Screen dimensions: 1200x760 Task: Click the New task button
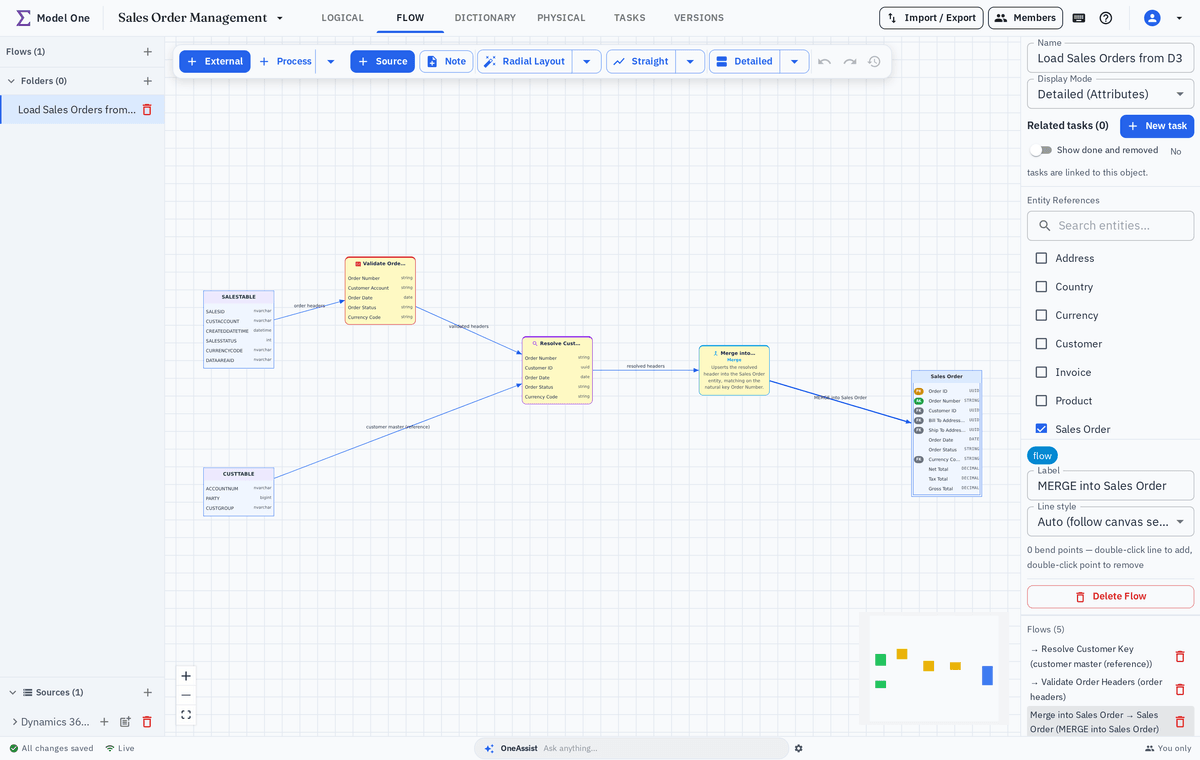[1157, 126]
